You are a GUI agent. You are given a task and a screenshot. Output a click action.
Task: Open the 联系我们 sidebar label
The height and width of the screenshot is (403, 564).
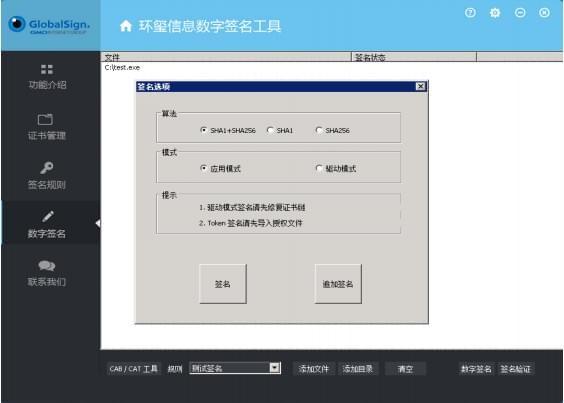pyautogui.click(x=47, y=282)
